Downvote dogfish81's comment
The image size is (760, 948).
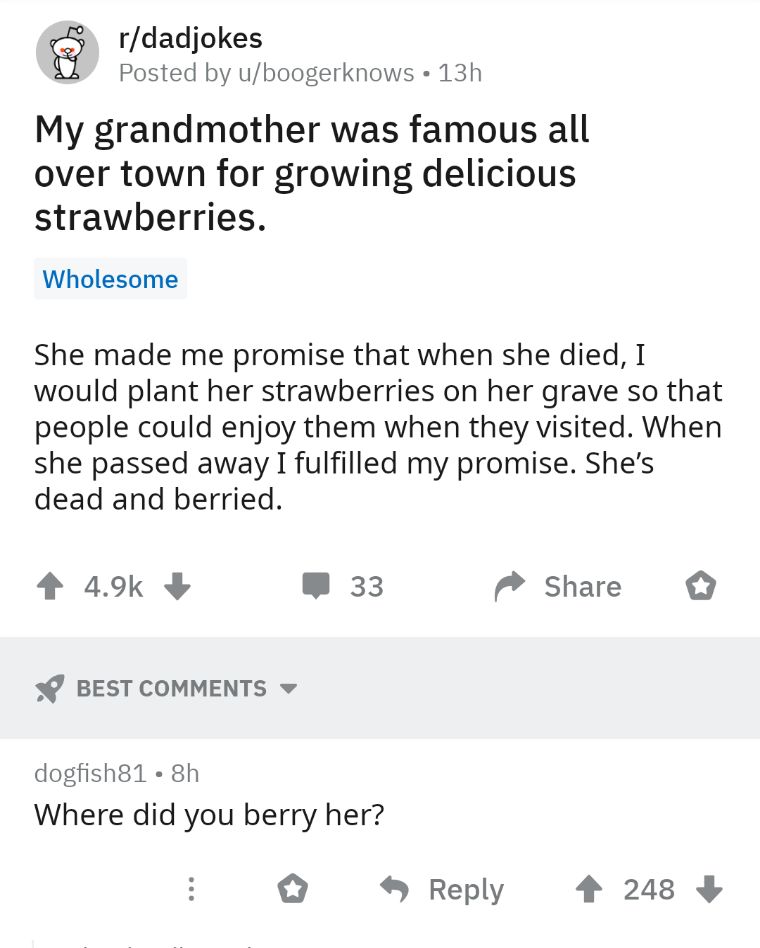click(708, 889)
